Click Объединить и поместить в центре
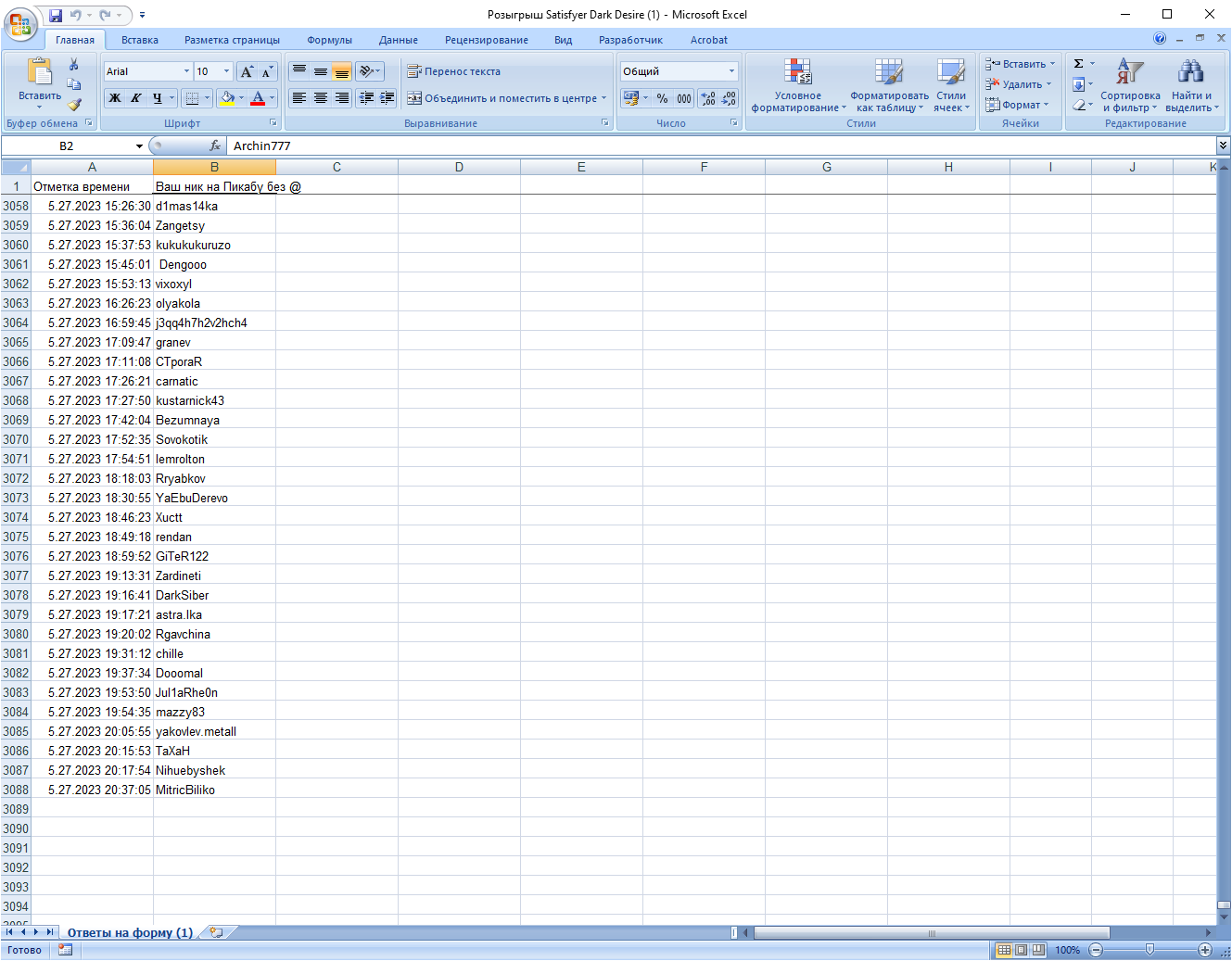The height and width of the screenshot is (961, 1232). click(506, 98)
